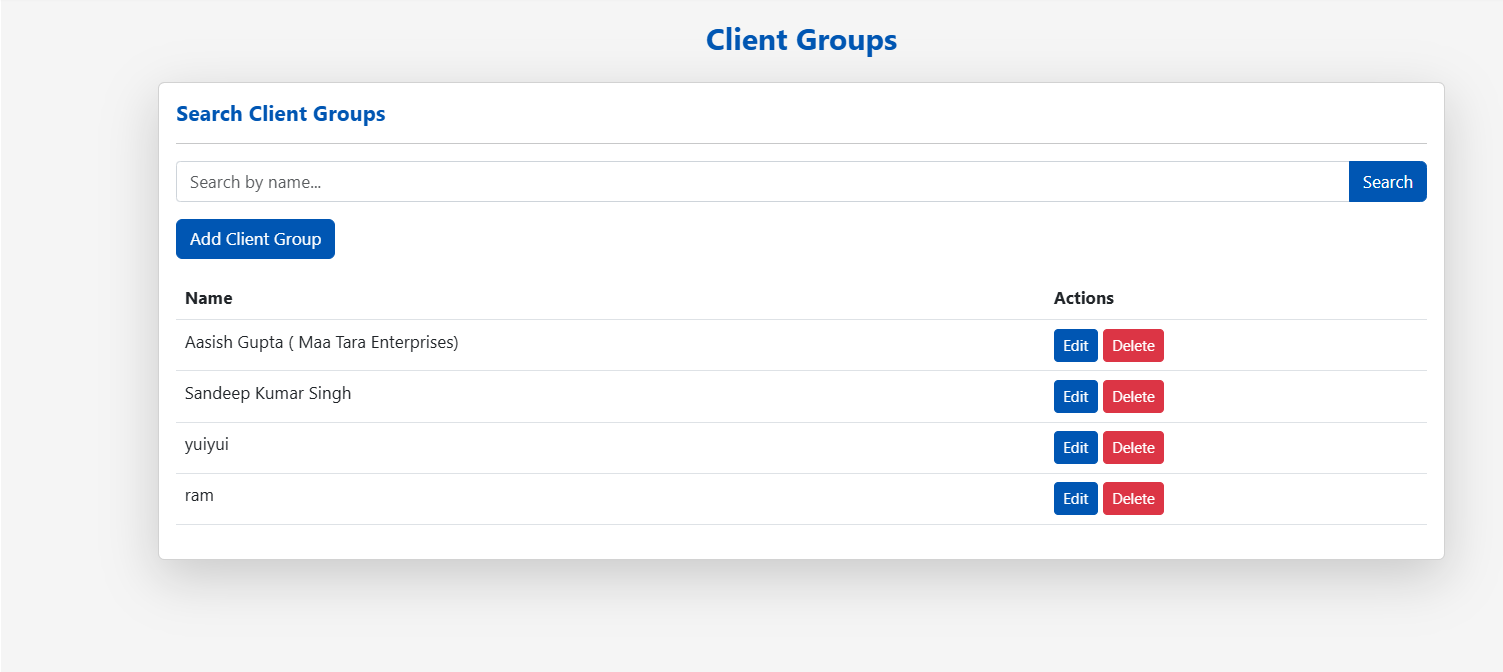
Task: Click the Add Client Group button
Action: click(x=255, y=238)
